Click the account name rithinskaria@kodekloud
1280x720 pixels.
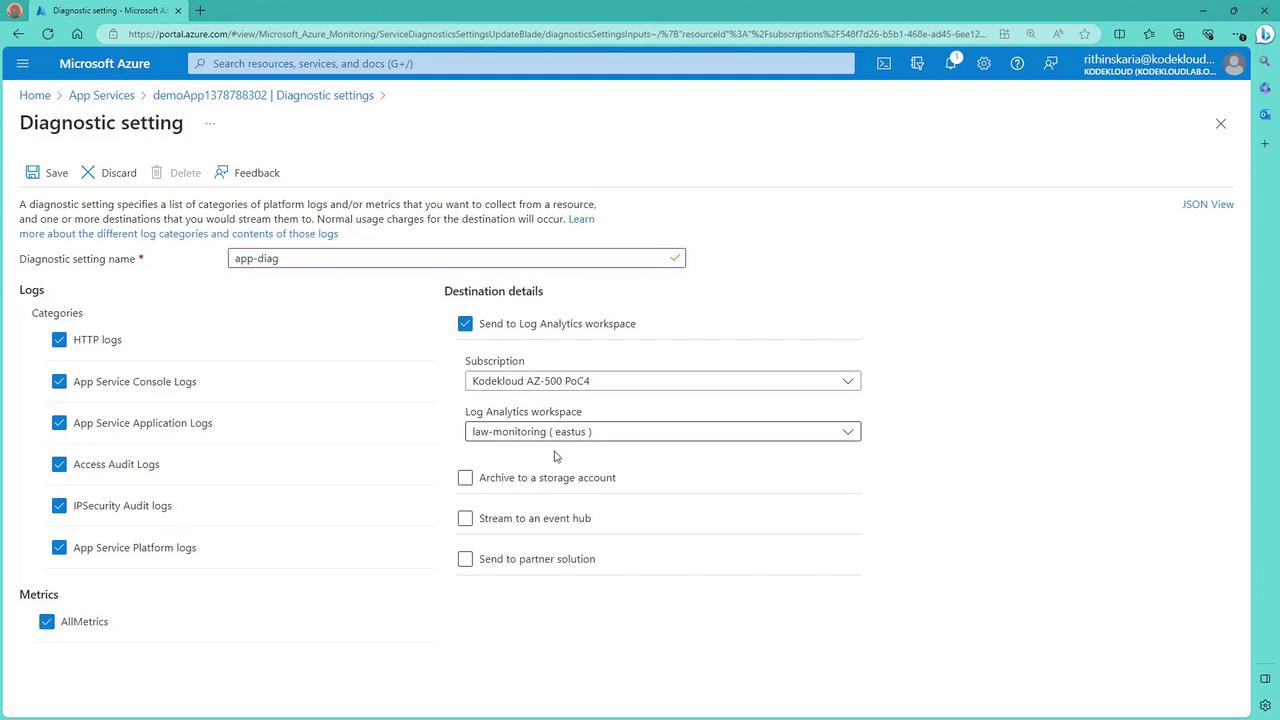1150,59
